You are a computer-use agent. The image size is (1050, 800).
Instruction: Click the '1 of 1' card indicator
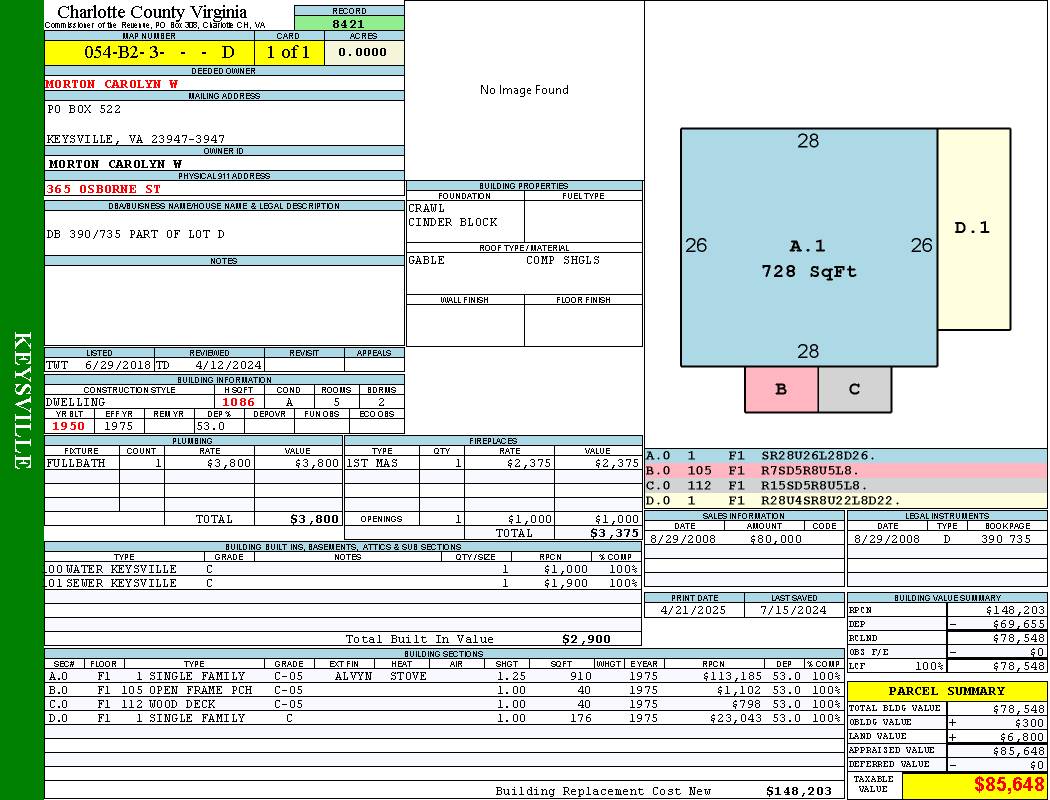point(288,52)
